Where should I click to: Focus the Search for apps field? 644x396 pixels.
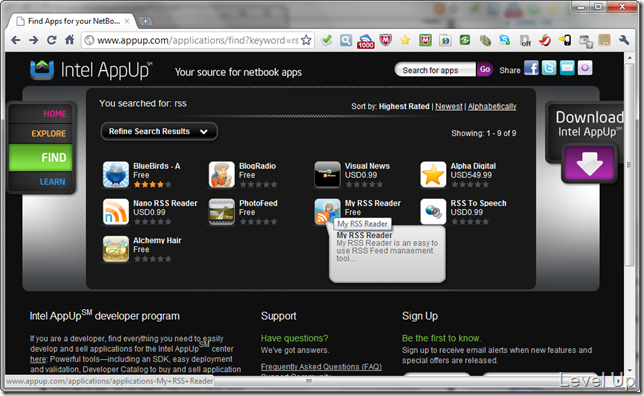pos(435,70)
